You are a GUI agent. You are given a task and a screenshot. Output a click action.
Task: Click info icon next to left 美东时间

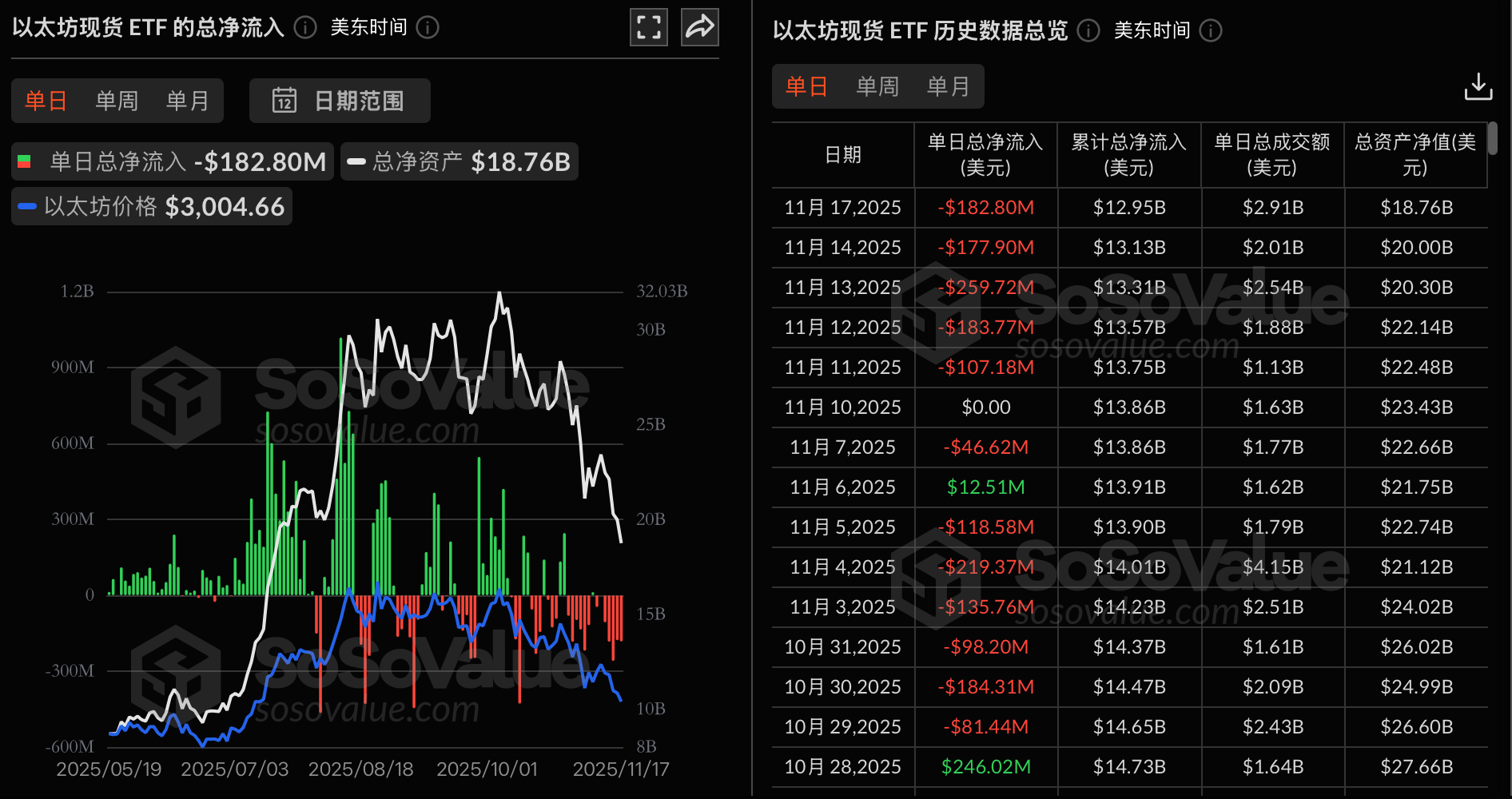(428, 28)
